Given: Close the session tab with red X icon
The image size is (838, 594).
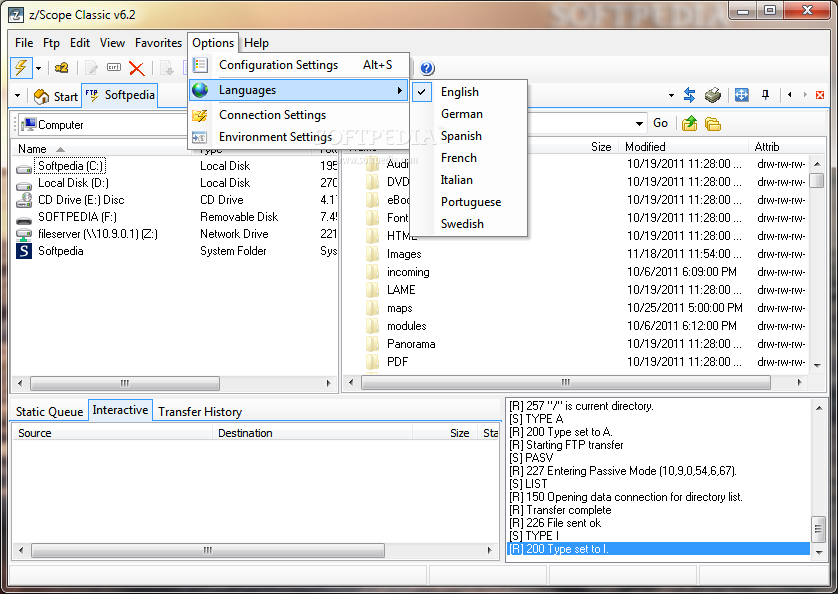Looking at the screenshot, I should (820, 95).
